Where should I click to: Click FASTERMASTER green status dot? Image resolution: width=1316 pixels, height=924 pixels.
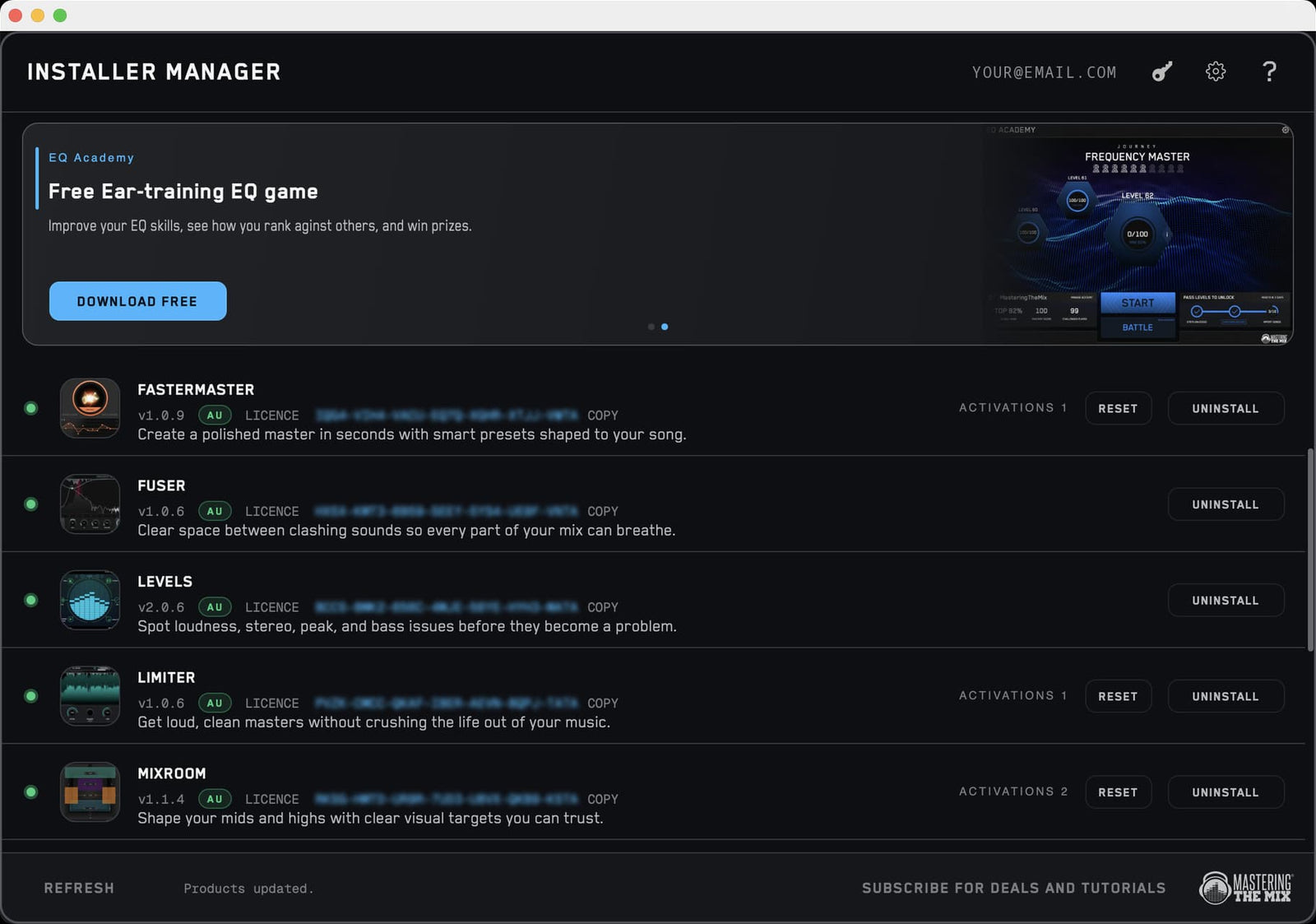pyautogui.click(x=31, y=408)
